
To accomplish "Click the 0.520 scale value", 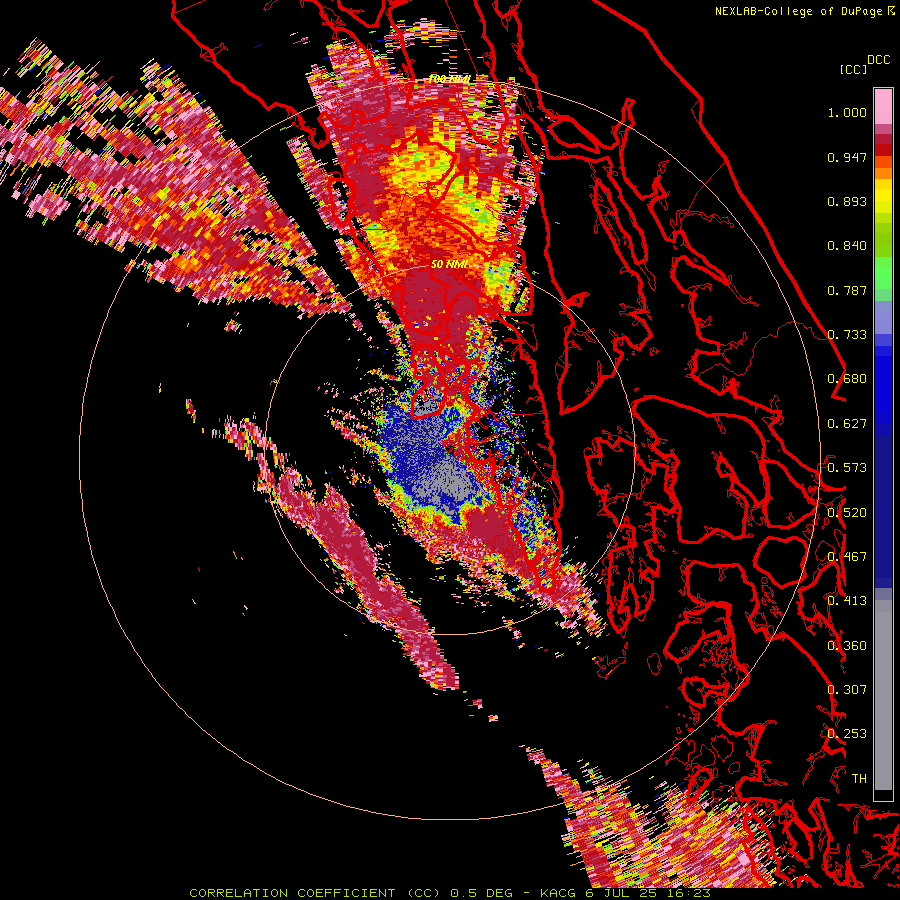I will pos(847,513).
